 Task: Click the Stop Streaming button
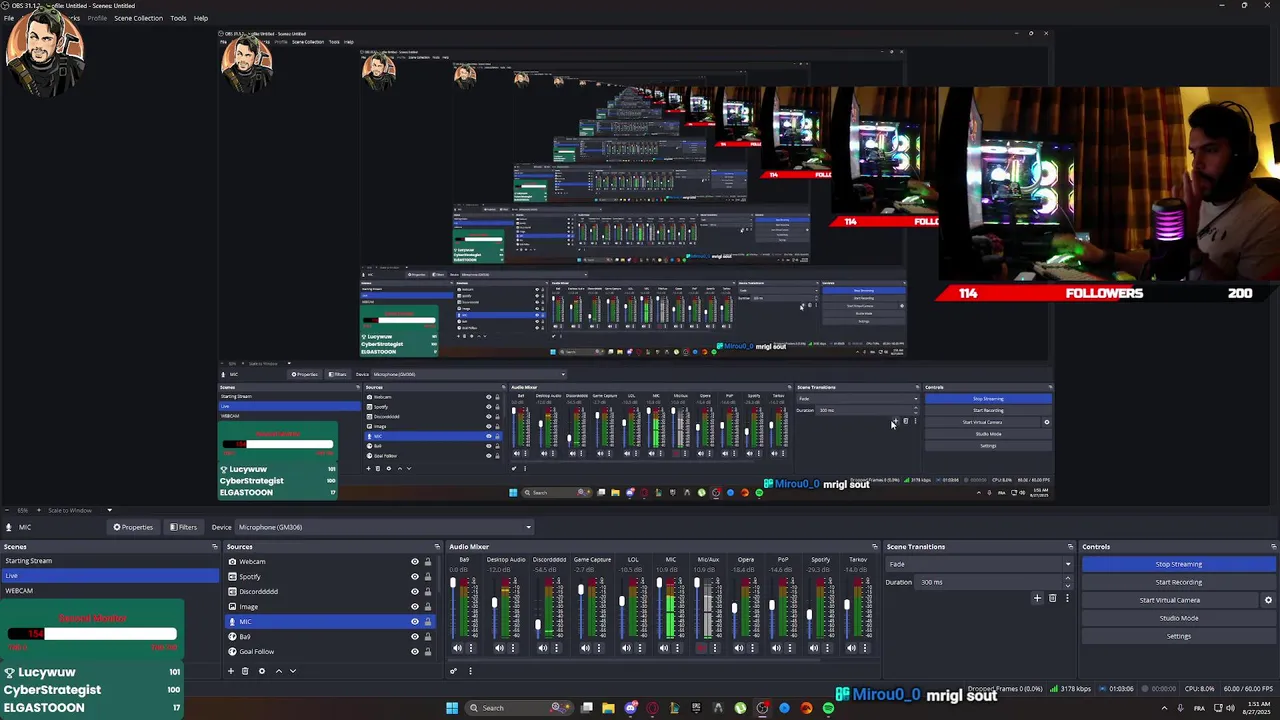click(1179, 564)
